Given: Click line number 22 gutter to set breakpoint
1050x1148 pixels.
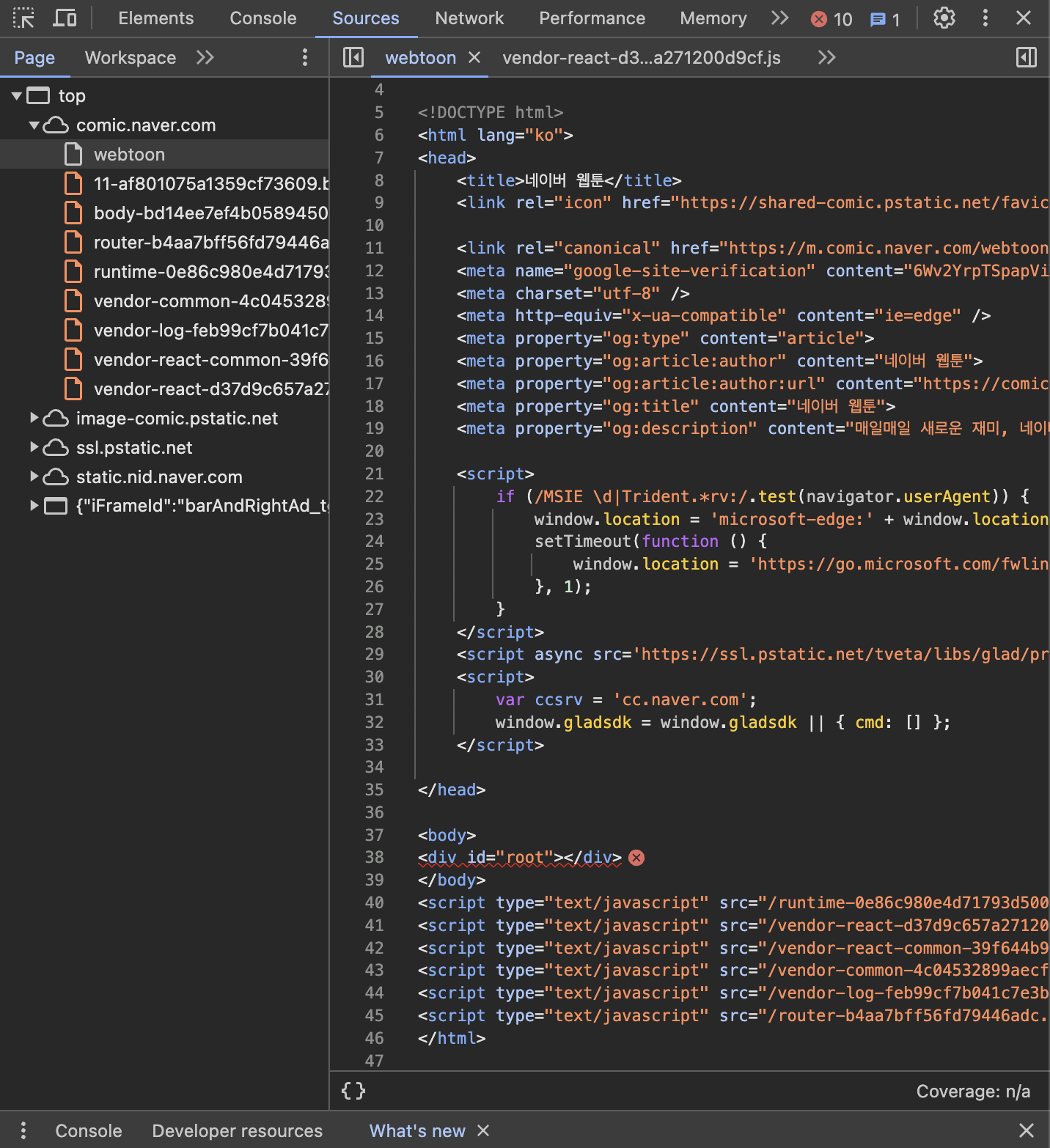Looking at the screenshot, I should pyautogui.click(x=374, y=496).
